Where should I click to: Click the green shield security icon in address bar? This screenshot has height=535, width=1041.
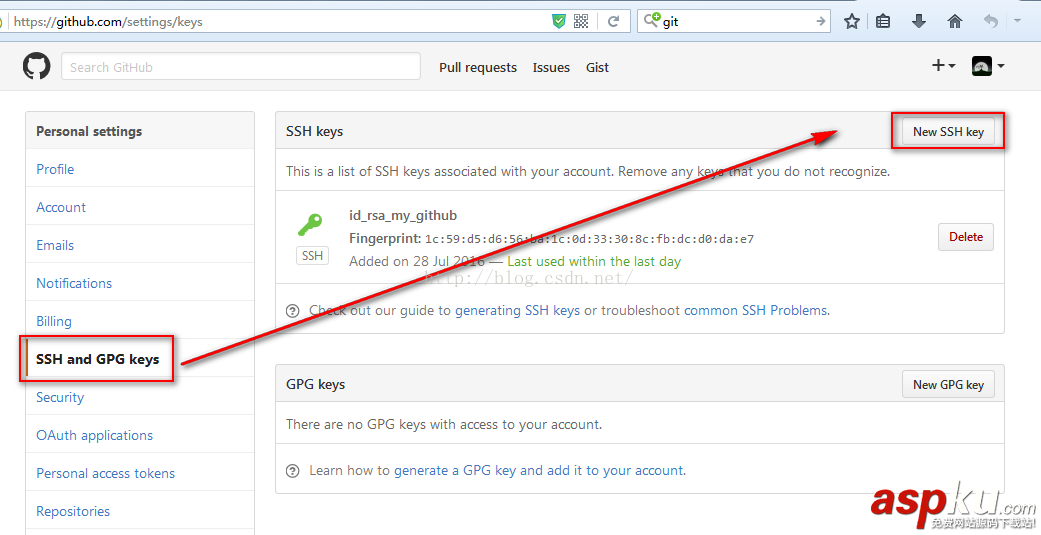click(559, 21)
